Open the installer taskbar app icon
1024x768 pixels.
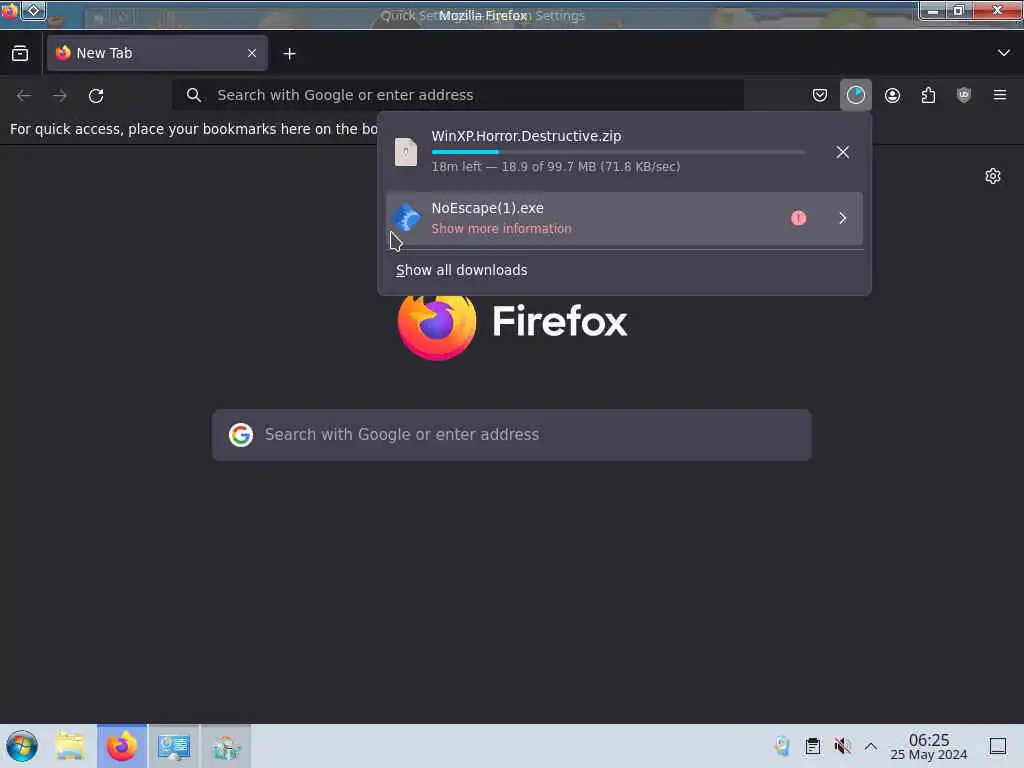coord(226,746)
